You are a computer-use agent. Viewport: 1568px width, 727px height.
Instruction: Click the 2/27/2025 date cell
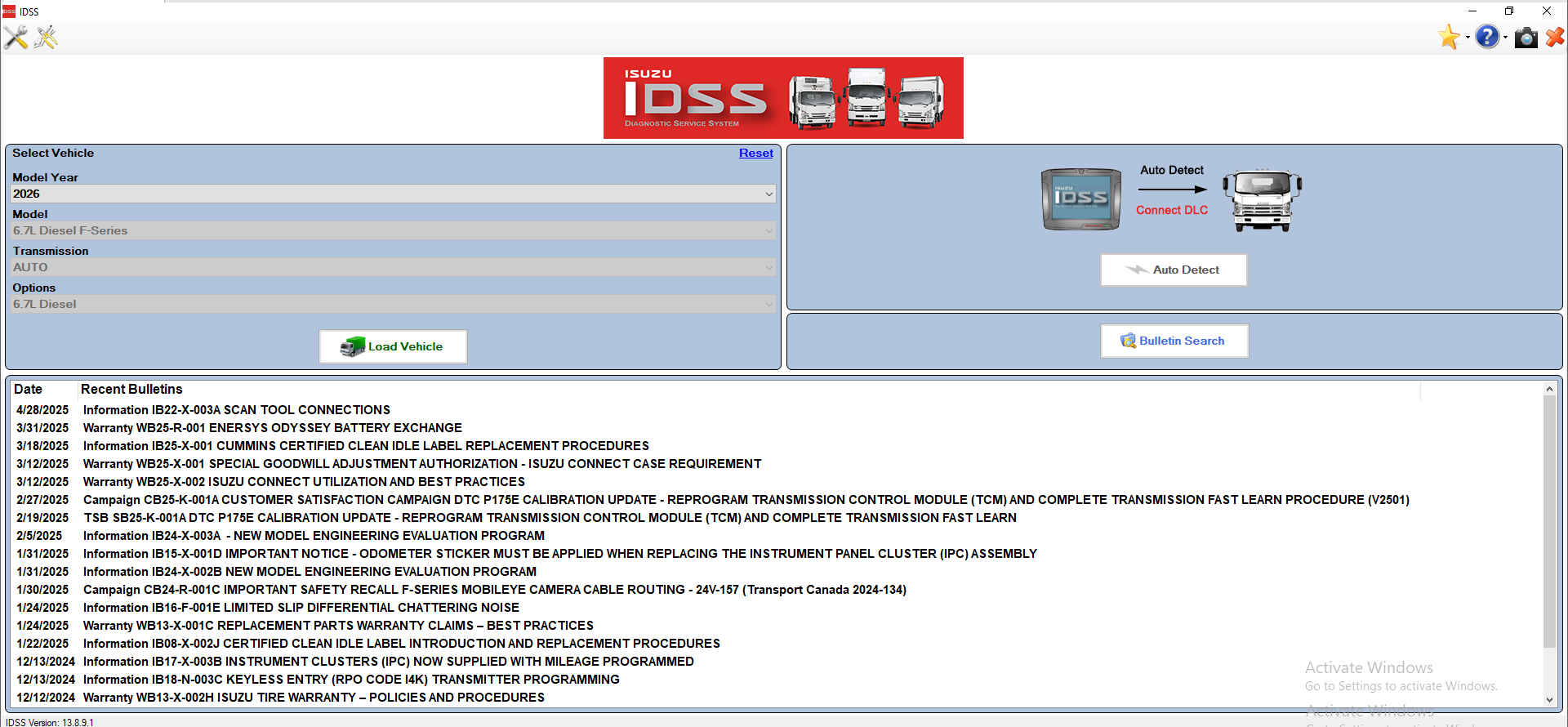(42, 500)
